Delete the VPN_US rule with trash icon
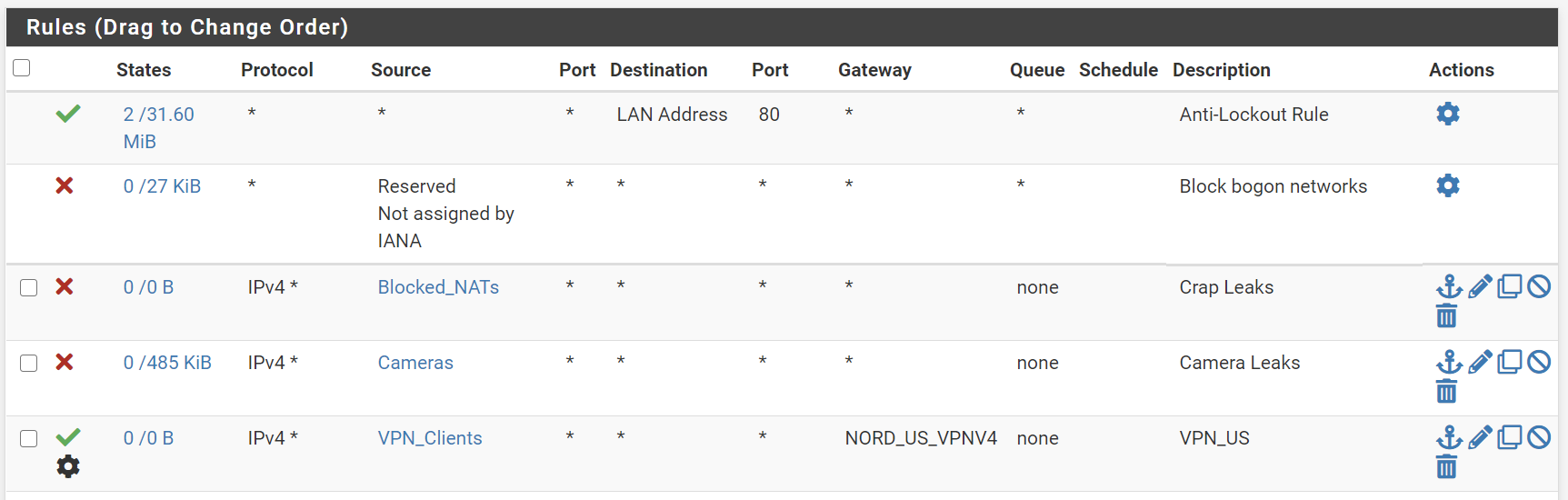 point(1446,467)
